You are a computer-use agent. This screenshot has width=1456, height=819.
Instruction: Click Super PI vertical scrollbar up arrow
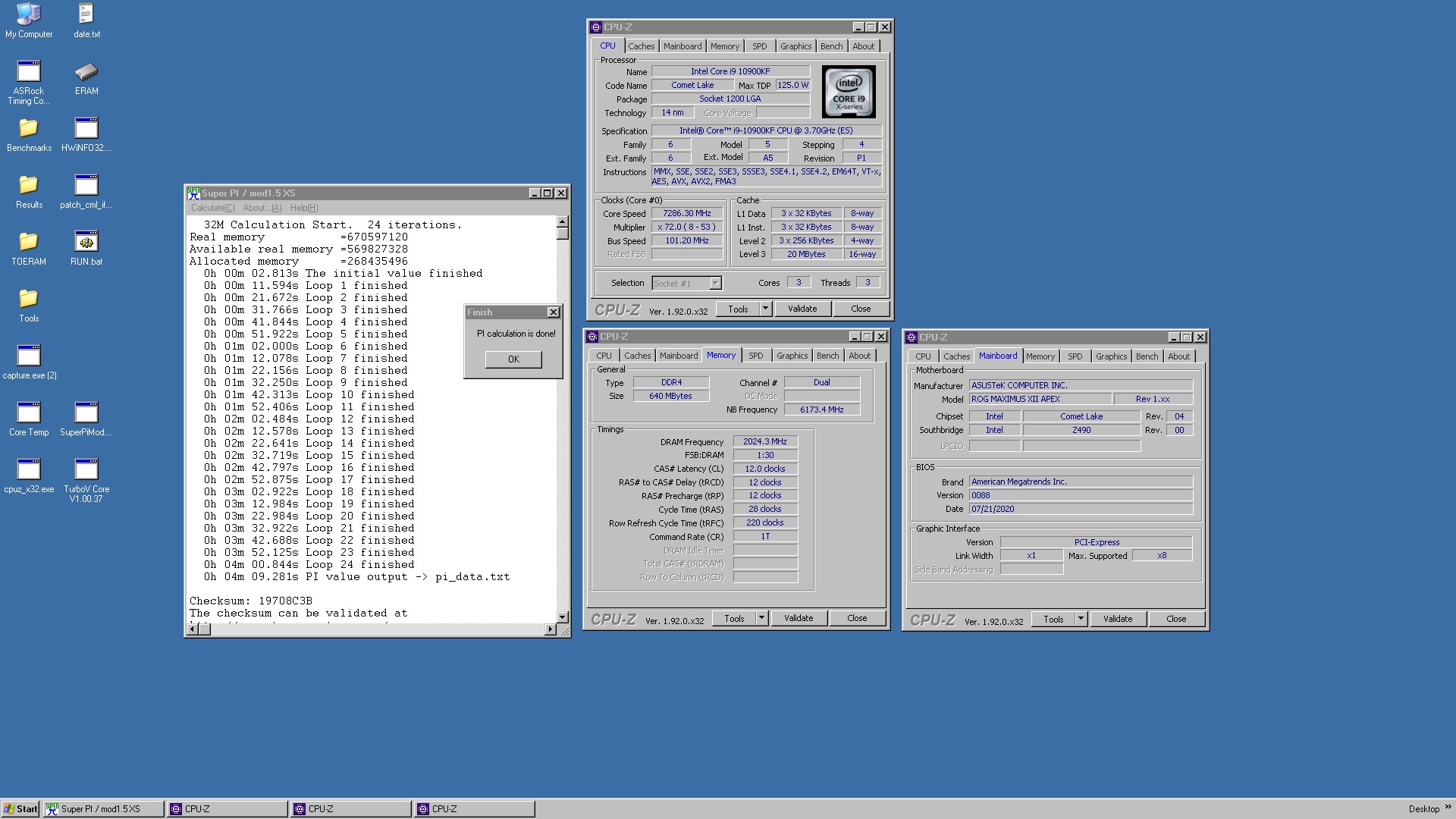[563, 222]
